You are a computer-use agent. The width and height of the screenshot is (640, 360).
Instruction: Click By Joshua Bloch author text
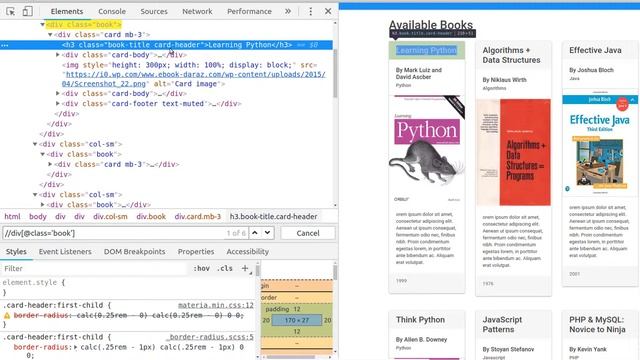coord(591,70)
